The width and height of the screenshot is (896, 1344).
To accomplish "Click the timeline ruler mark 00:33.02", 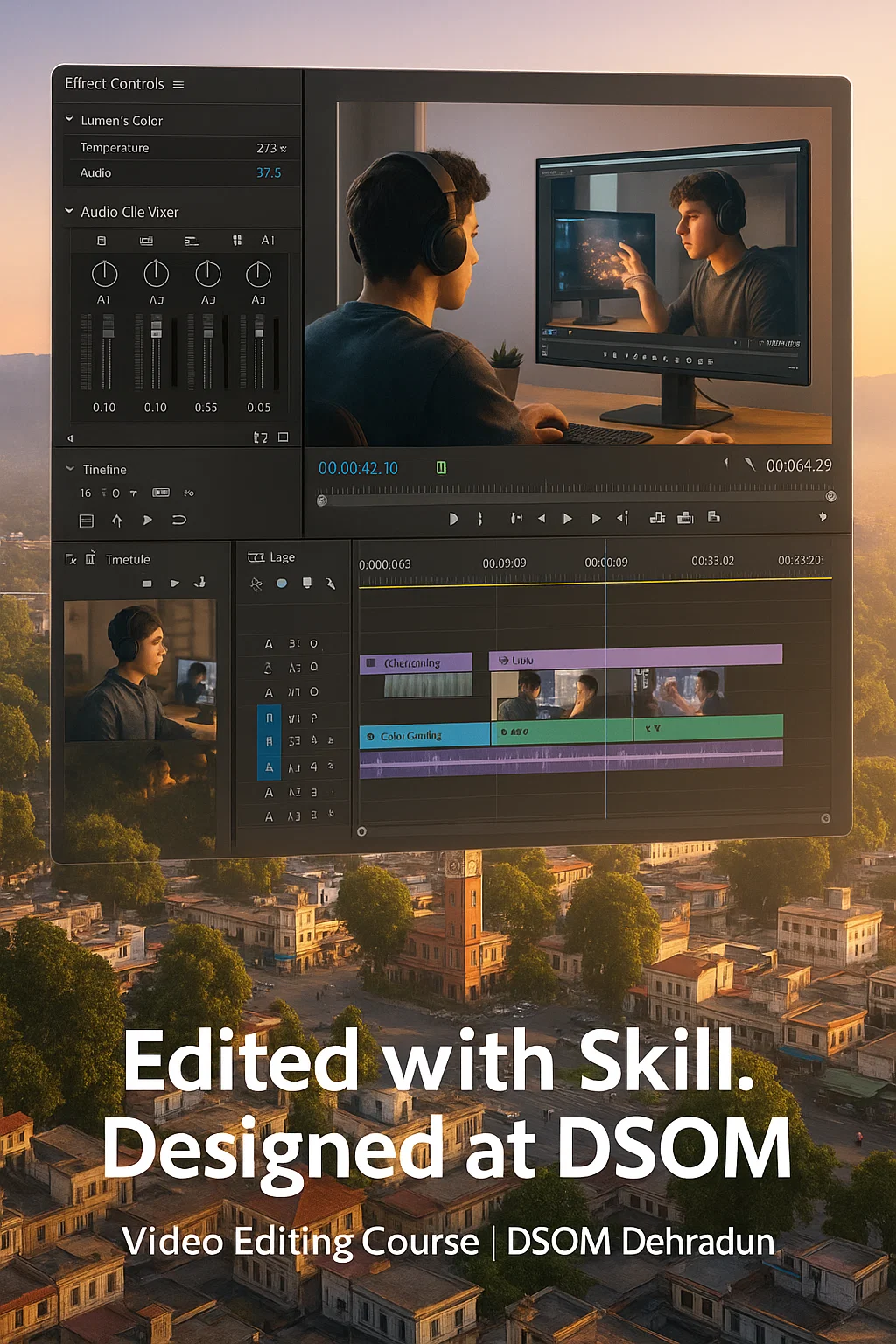I will tap(712, 561).
